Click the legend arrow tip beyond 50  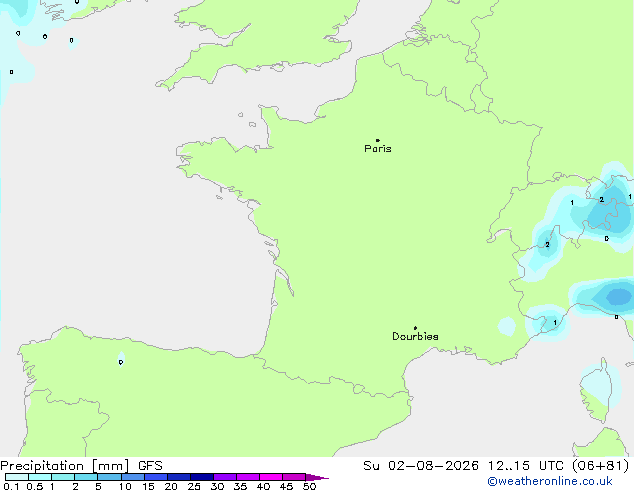coord(318,477)
